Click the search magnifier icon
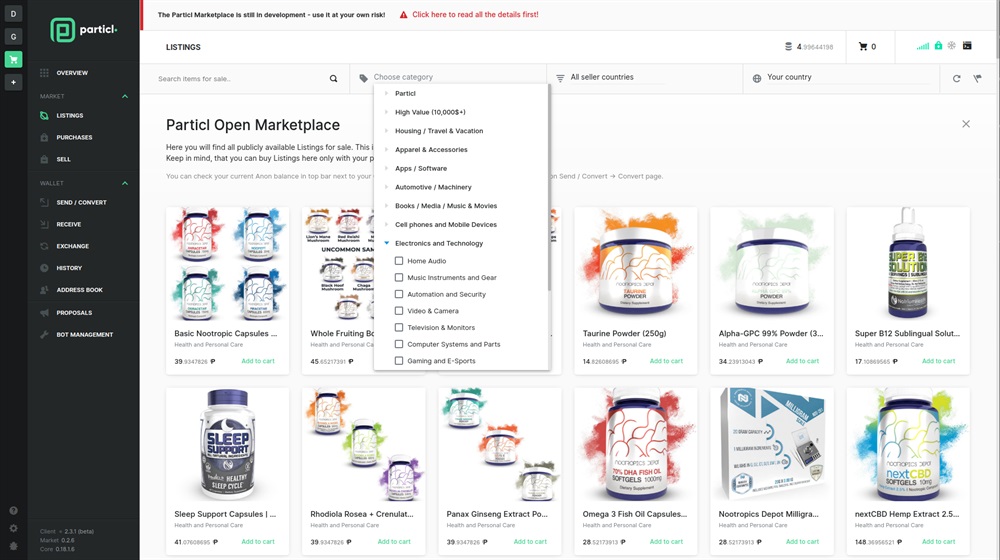This screenshot has height=560, width=1000. pos(334,78)
